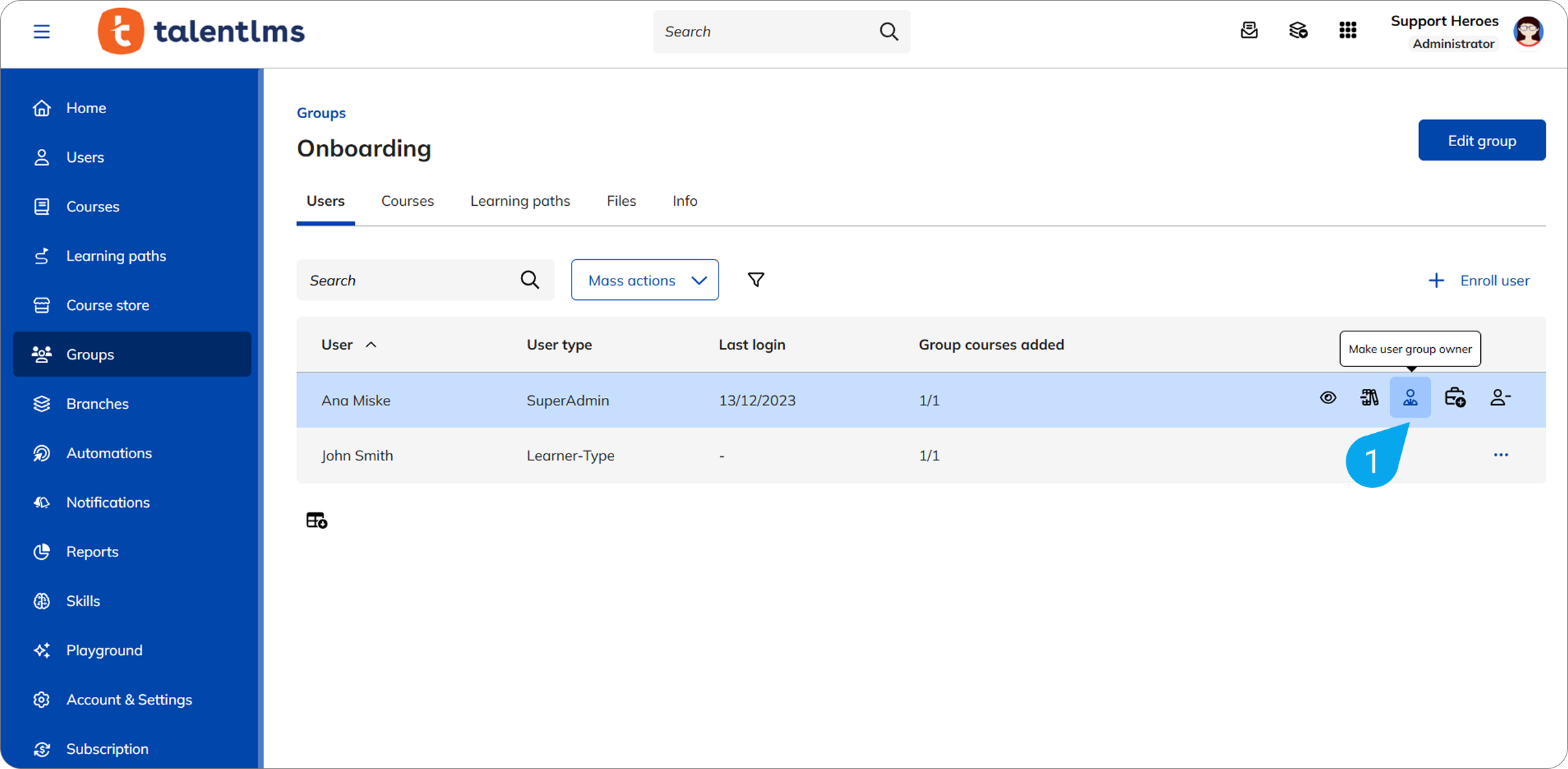Click the group users search field
Screen dimensions: 1568x769
point(425,280)
